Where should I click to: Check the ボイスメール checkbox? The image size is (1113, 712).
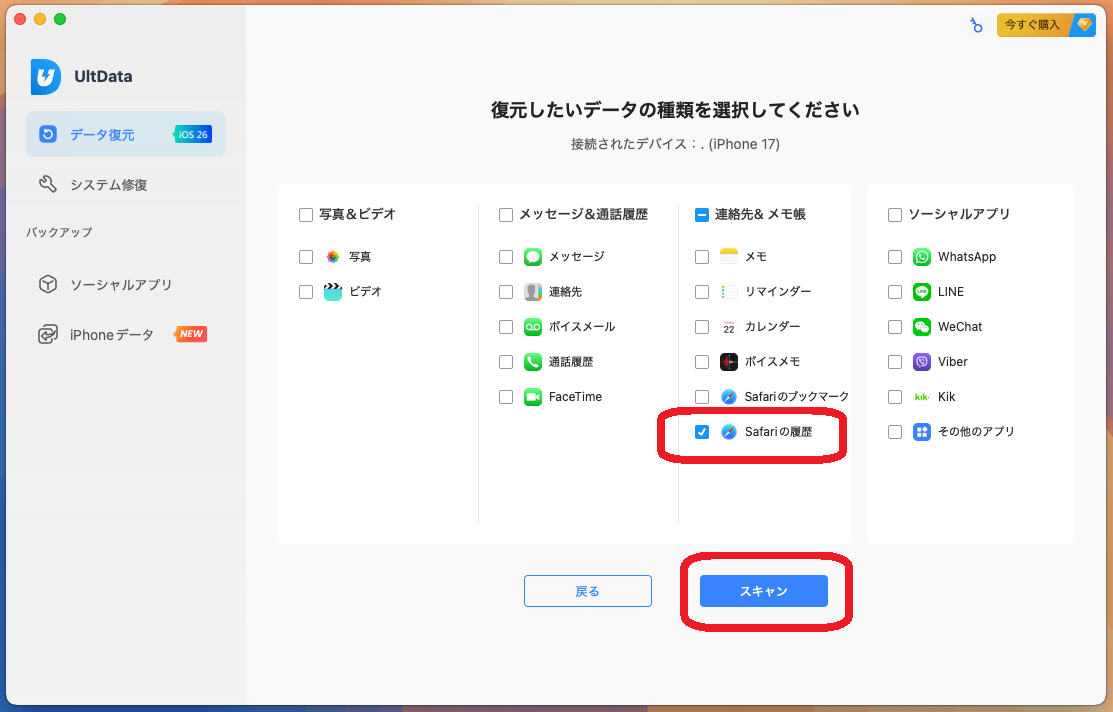click(506, 327)
